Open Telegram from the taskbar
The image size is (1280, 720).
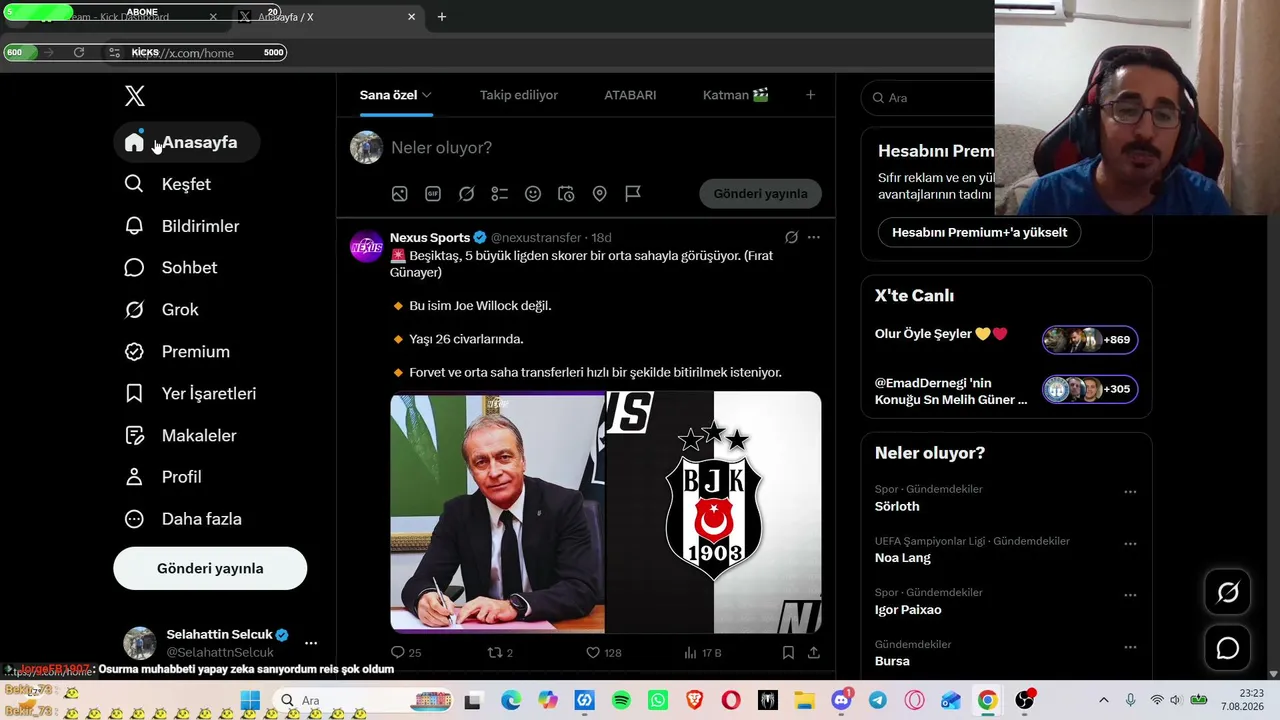[x=877, y=701]
